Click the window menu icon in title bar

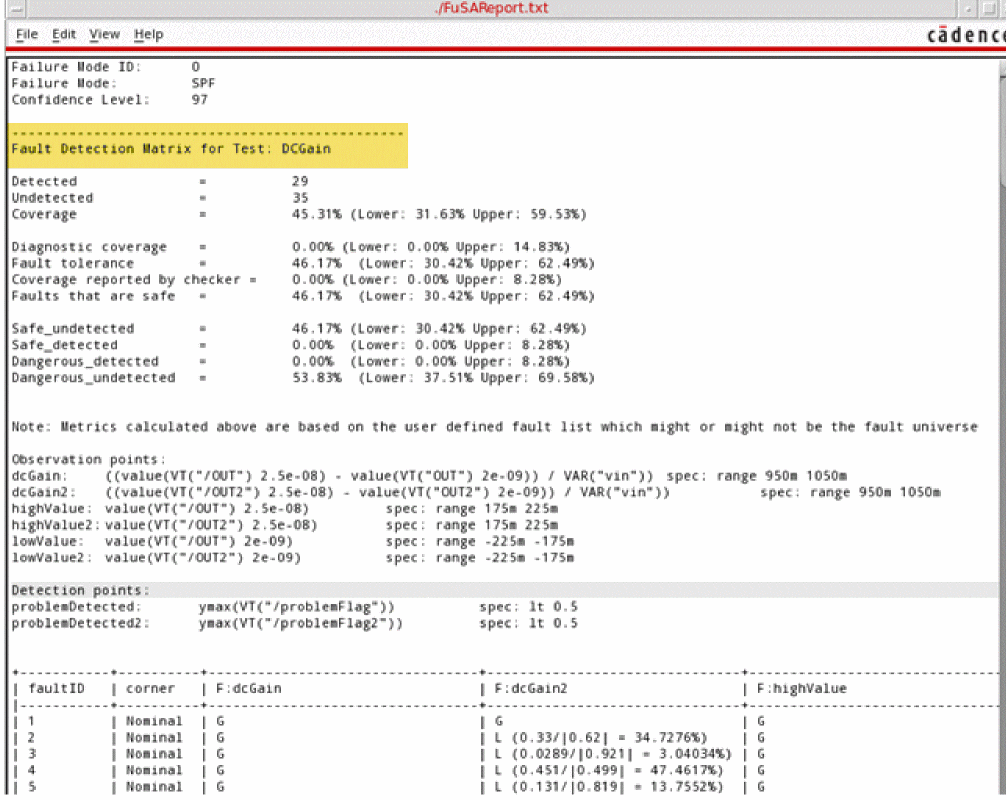(x=17, y=8)
